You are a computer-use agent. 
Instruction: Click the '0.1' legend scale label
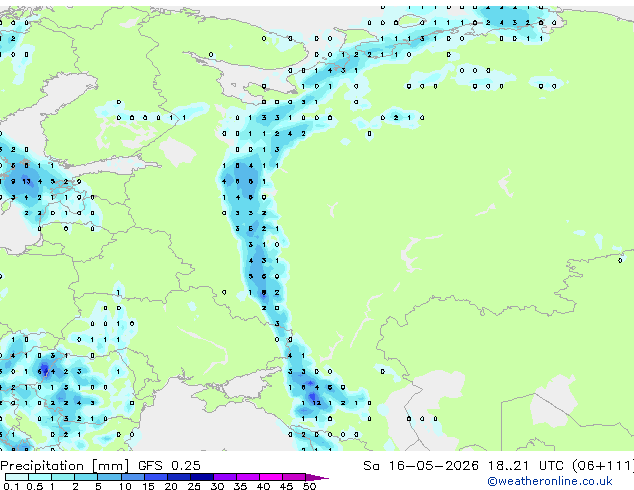pyautogui.click(x=11, y=486)
